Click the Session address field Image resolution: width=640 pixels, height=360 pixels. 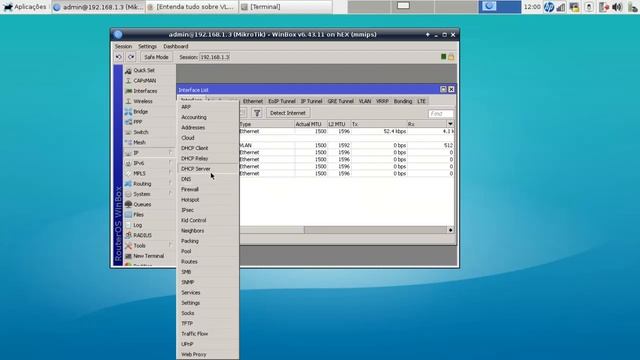point(215,57)
